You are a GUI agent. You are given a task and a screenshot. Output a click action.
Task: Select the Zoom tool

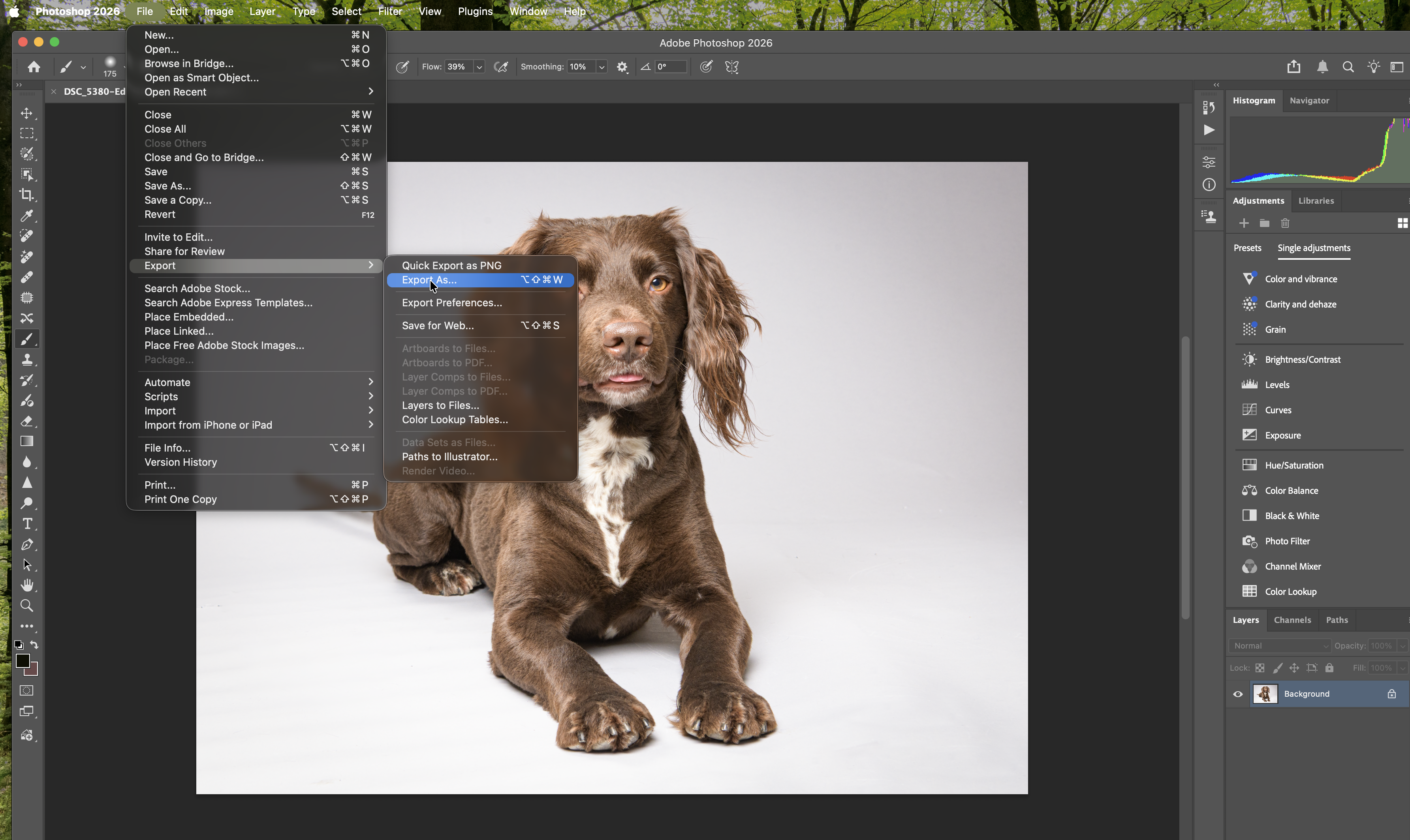tap(27, 606)
